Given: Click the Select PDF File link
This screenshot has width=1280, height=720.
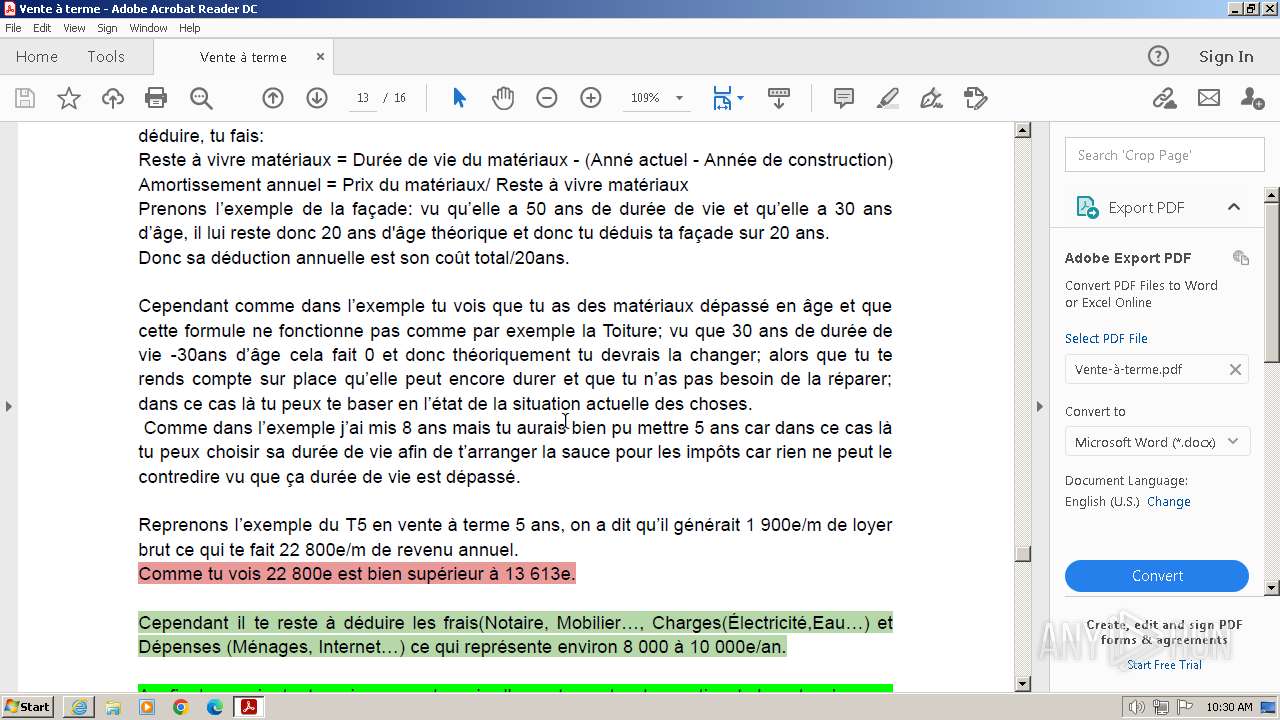Looking at the screenshot, I should click(x=1106, y=338).
